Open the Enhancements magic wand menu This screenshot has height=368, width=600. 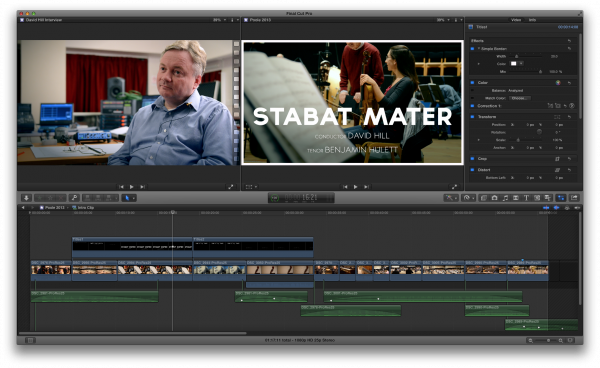451,198
